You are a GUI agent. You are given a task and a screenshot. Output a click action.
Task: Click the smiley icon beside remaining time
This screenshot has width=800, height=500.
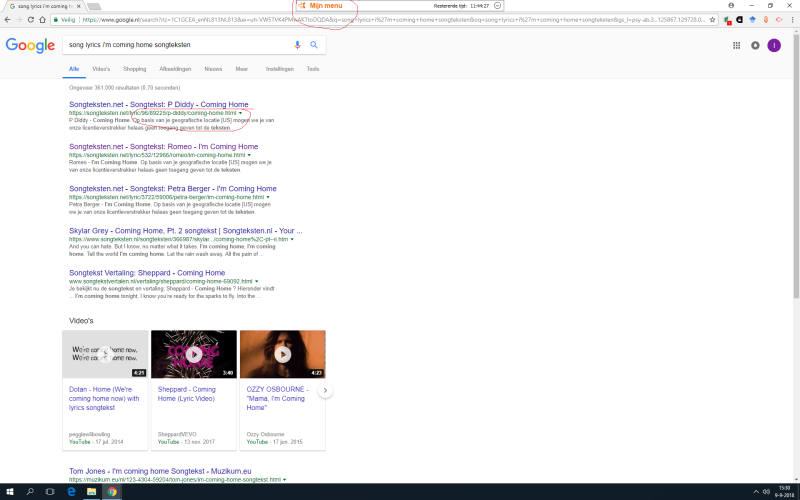click(x=497, y=6)
